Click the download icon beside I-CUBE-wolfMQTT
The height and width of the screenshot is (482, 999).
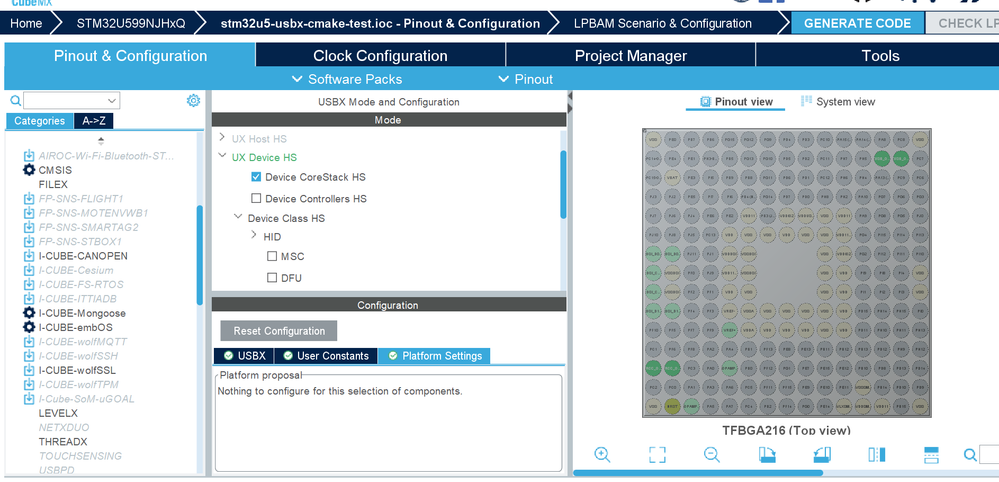(29, 341)
